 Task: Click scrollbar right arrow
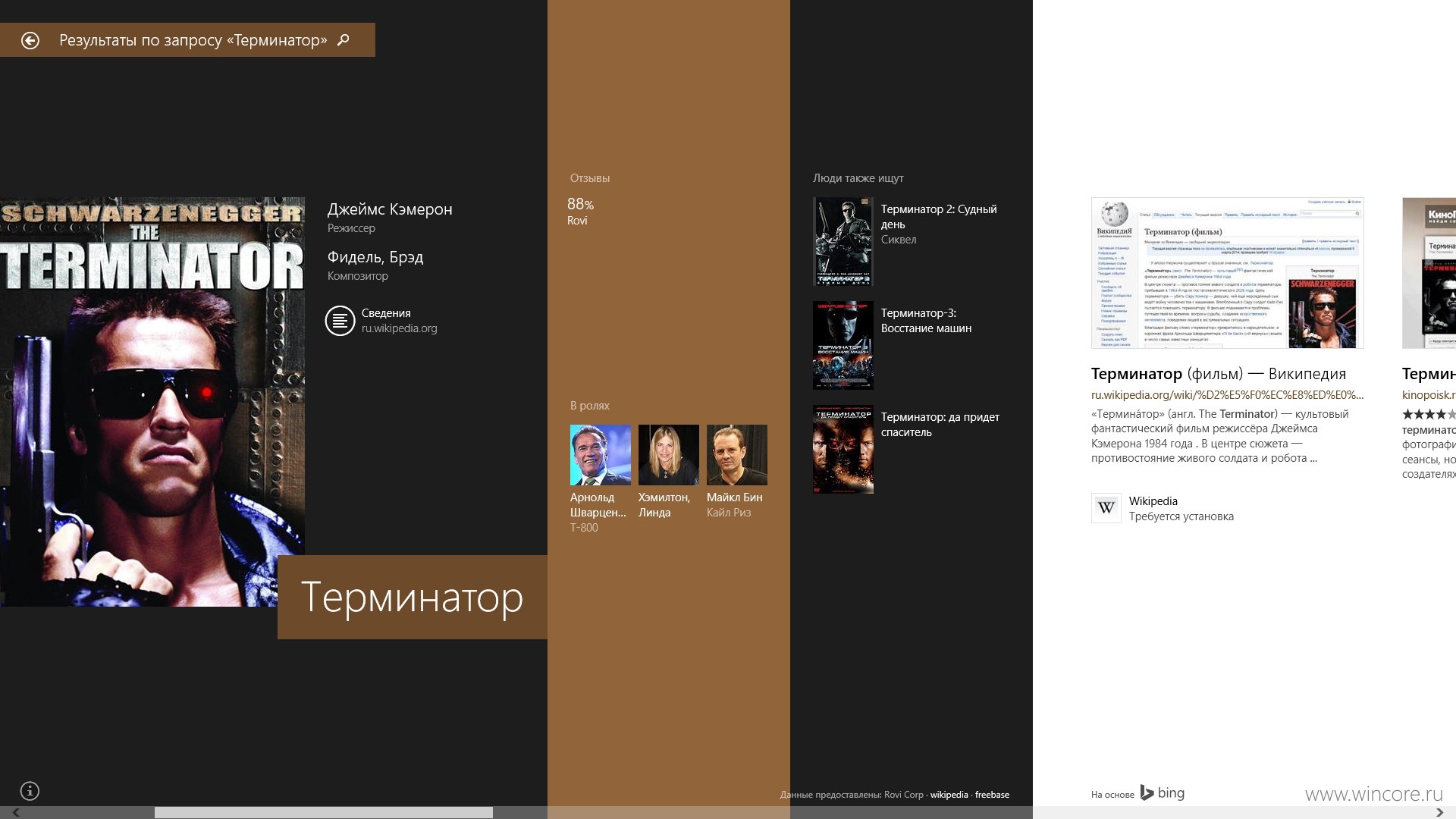[x=1440, y=812]
